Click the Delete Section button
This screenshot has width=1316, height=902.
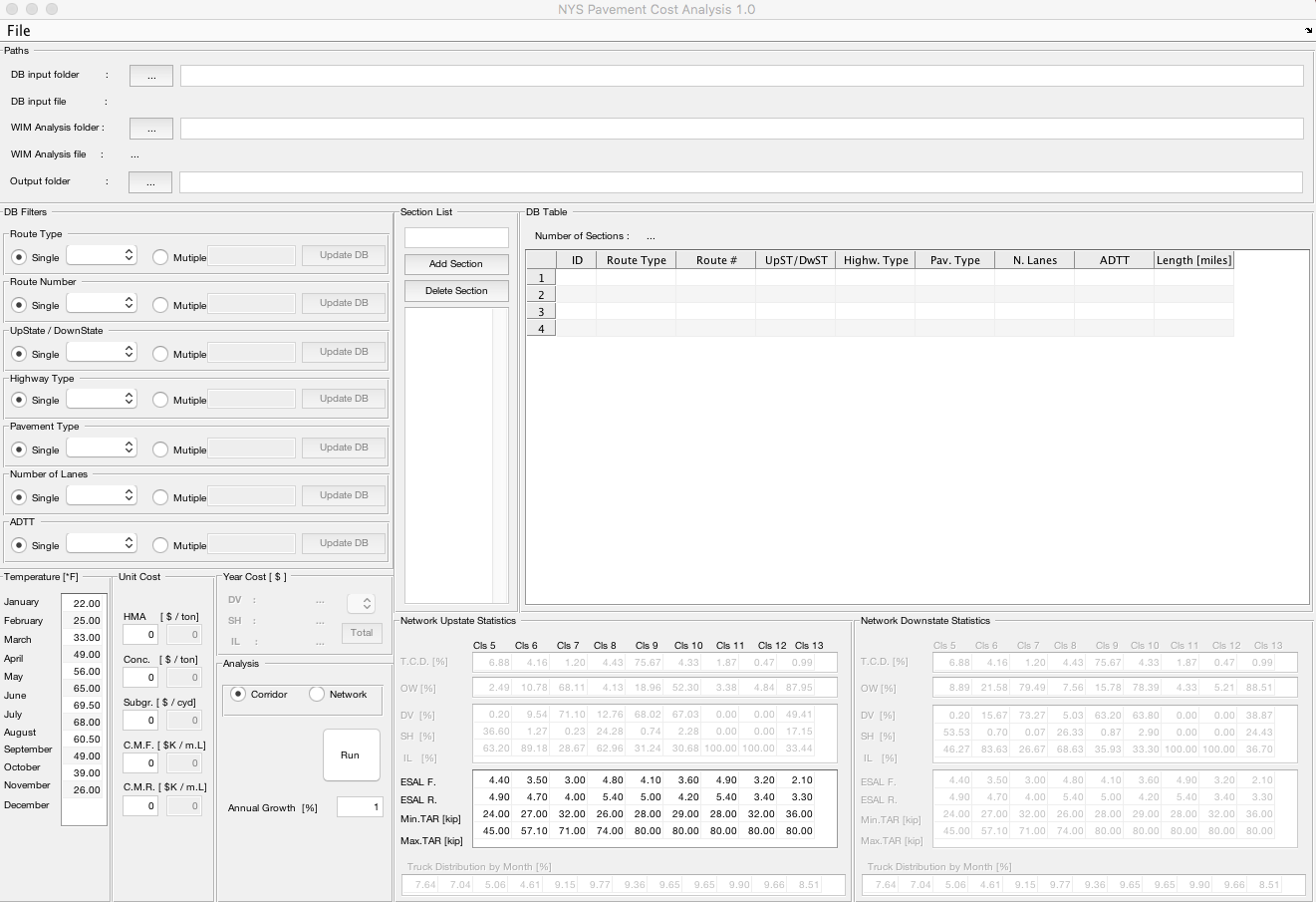click(456, 291)
